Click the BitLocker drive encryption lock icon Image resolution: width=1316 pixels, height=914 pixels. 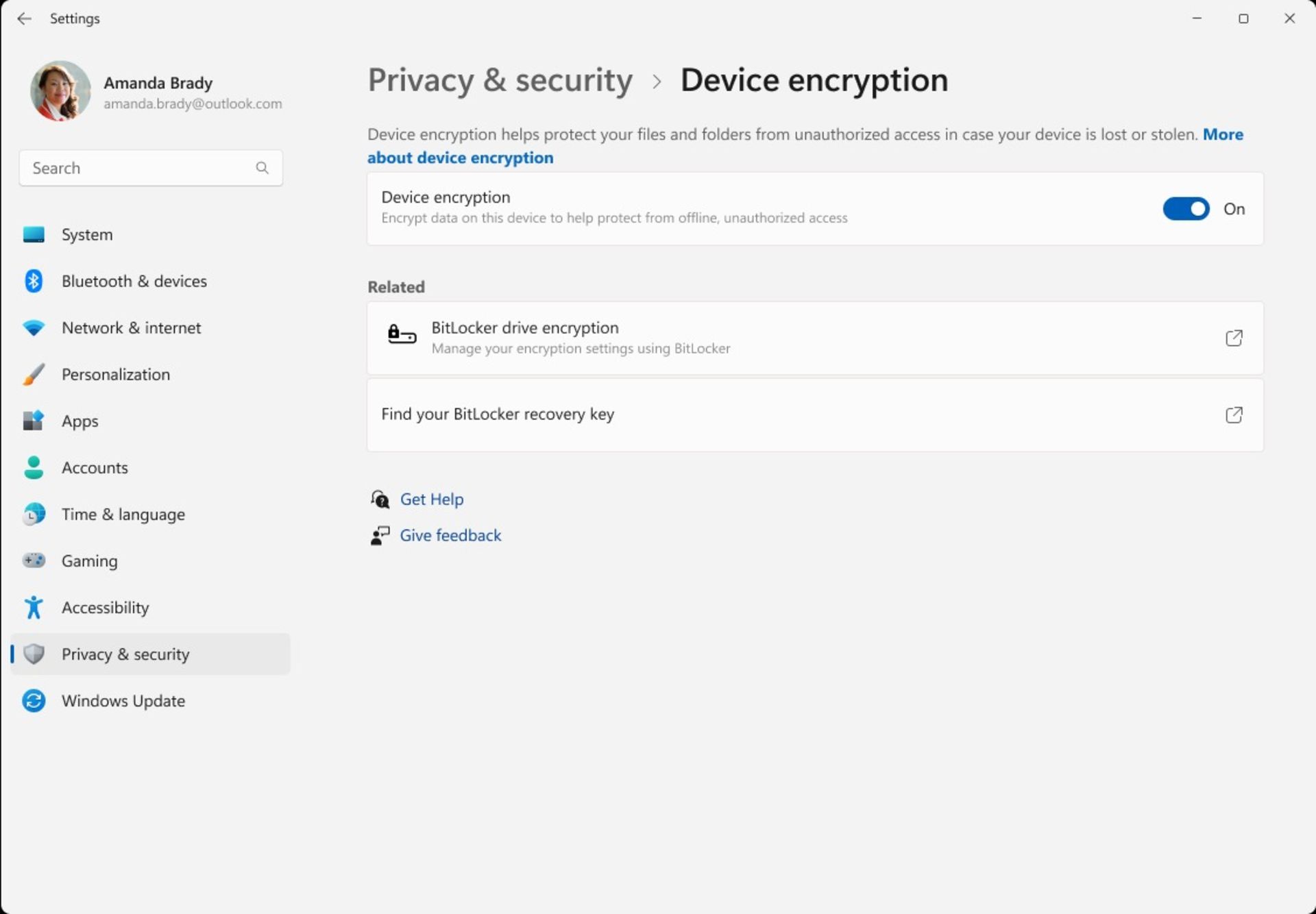click(400, 336)
